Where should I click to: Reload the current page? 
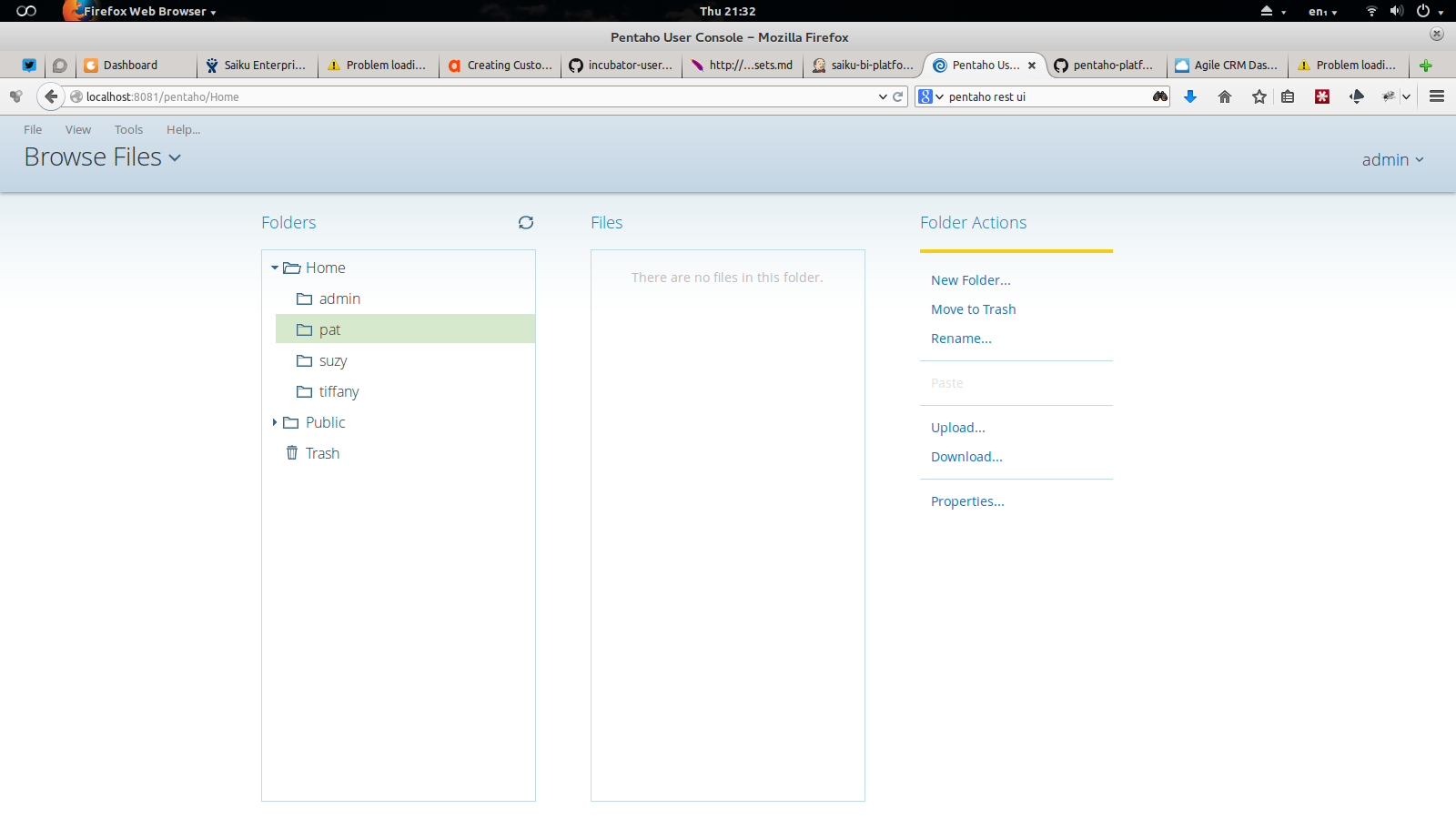click(x=898, y=96)
